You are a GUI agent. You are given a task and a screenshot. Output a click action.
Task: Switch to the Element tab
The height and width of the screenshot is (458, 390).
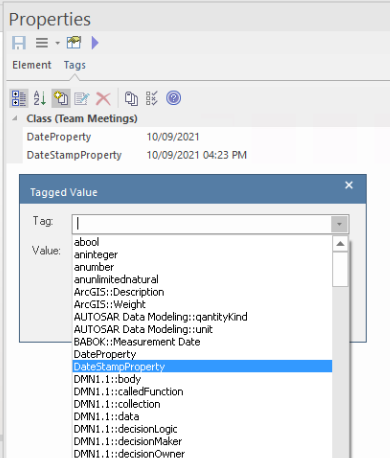[x=32, y=65]
